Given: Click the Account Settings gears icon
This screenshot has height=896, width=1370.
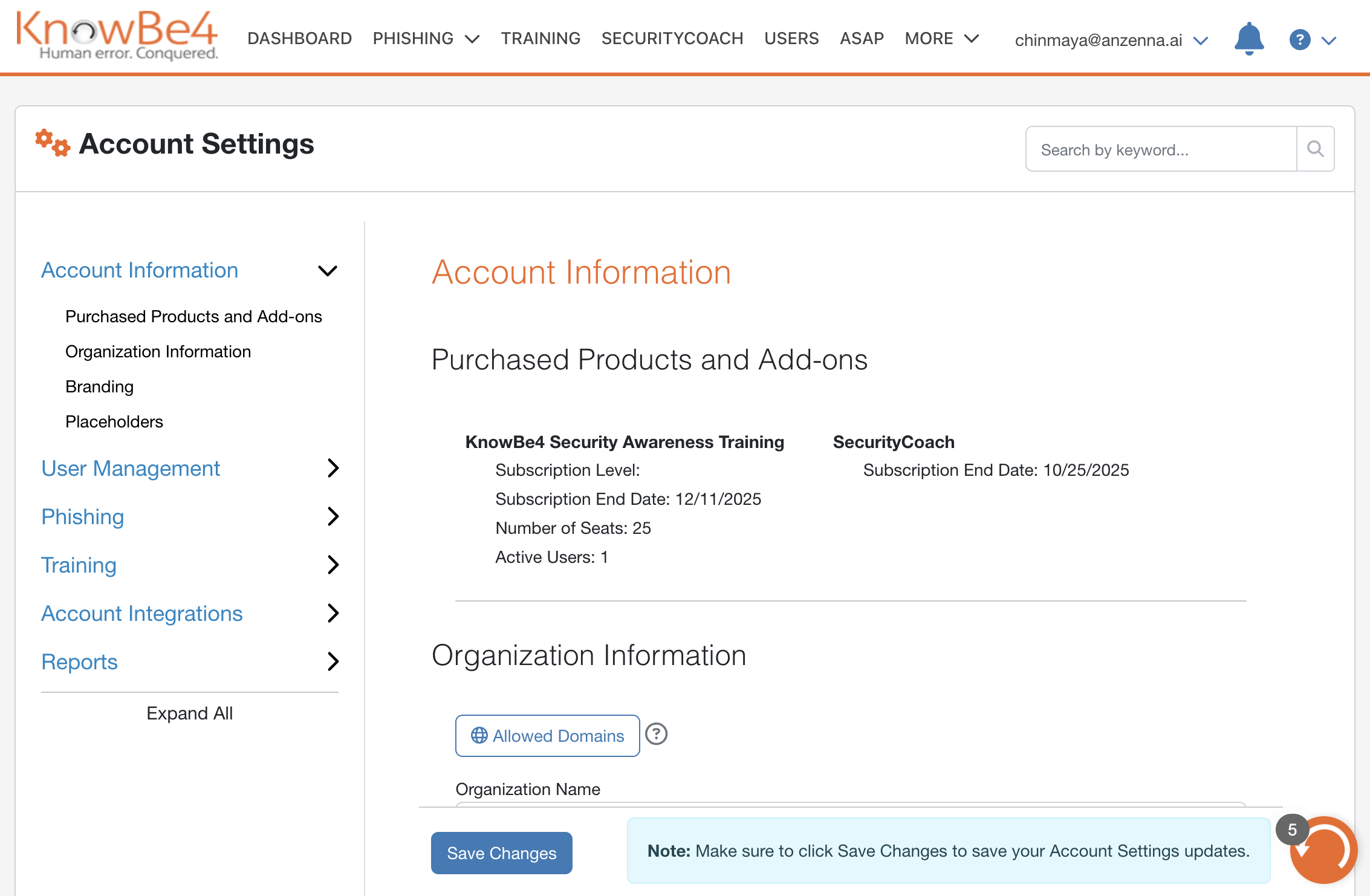Looking at the screenshot, I should click(x=52, y=143).
